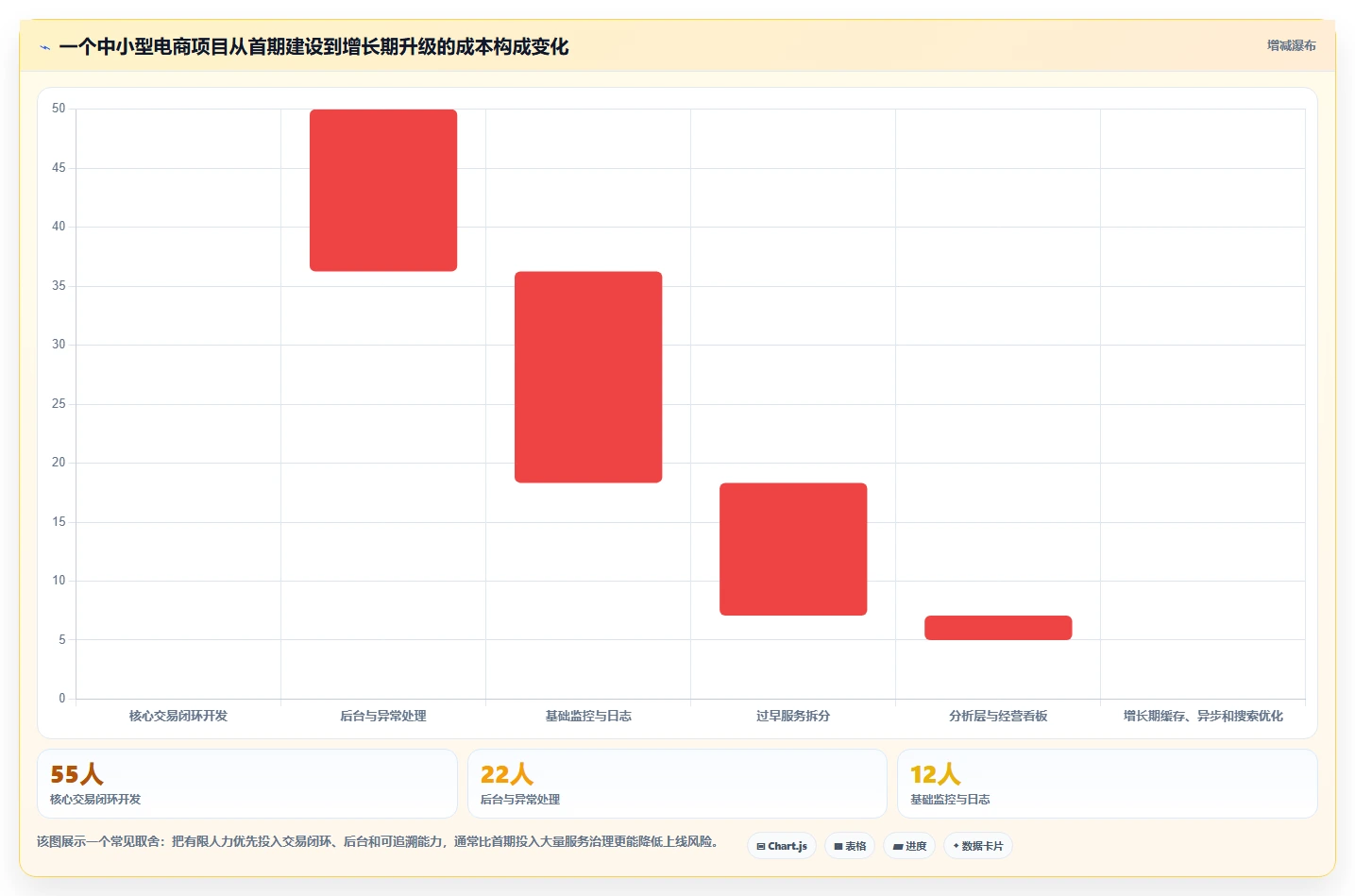Screen dimensions: 1355x896
Task: Click the 数据卡片 tag chip
Action: 978,846
